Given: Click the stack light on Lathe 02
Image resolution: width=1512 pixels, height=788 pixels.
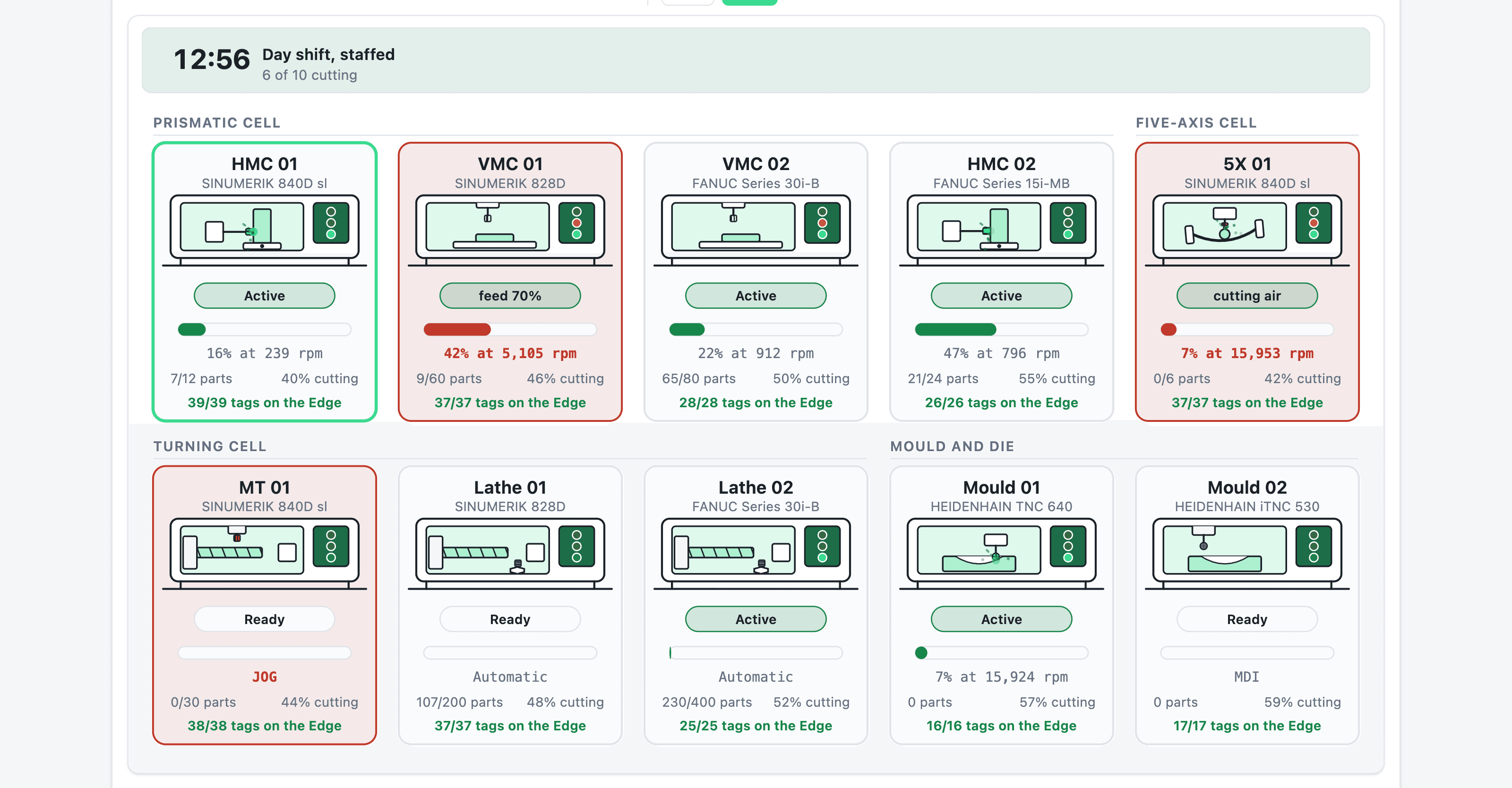Looking at the screenshot, I should pyautogui.click(x=822, y=546).
